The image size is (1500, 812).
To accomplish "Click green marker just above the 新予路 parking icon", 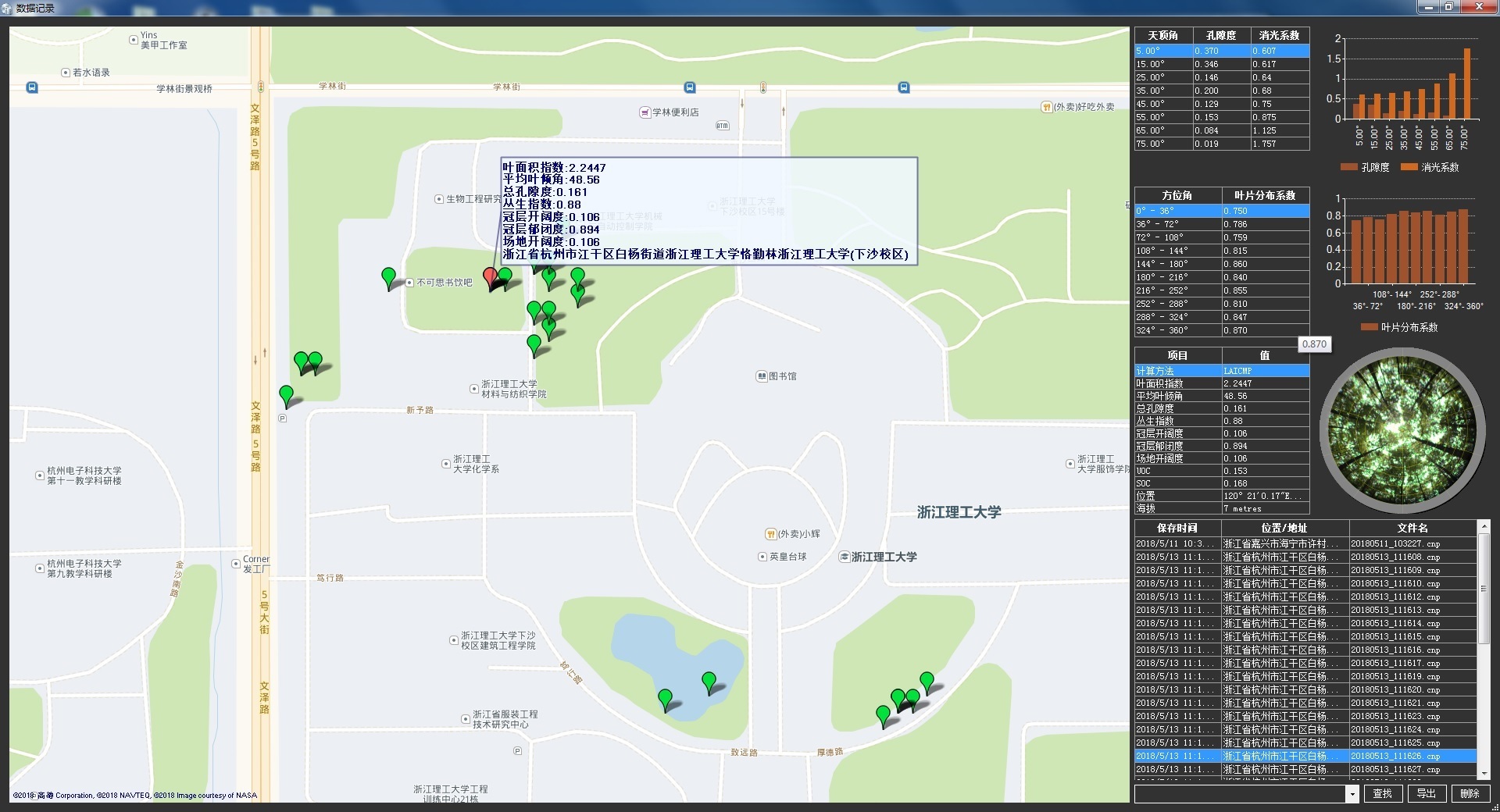I will pyautogui.click(x=286, y=395).
